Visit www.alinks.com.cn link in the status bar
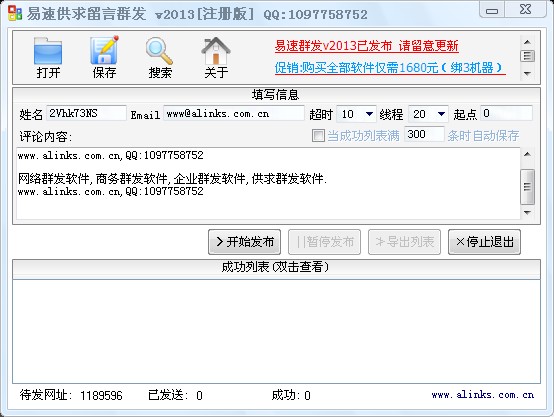 pos(483,395)
